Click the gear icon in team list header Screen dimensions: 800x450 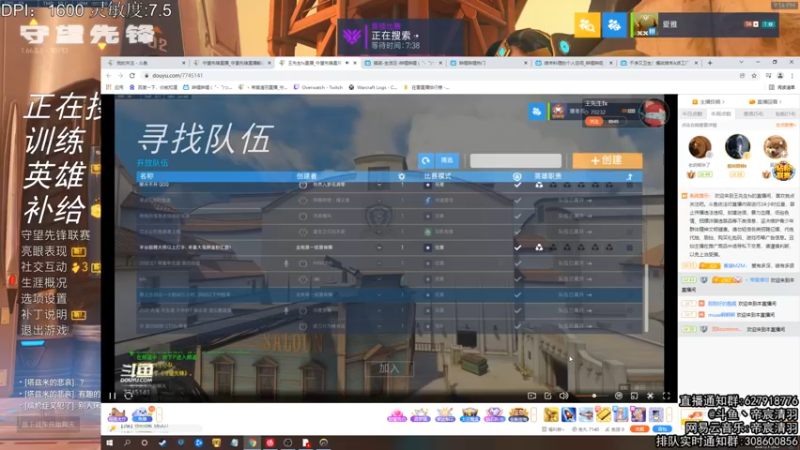point(402,176)
